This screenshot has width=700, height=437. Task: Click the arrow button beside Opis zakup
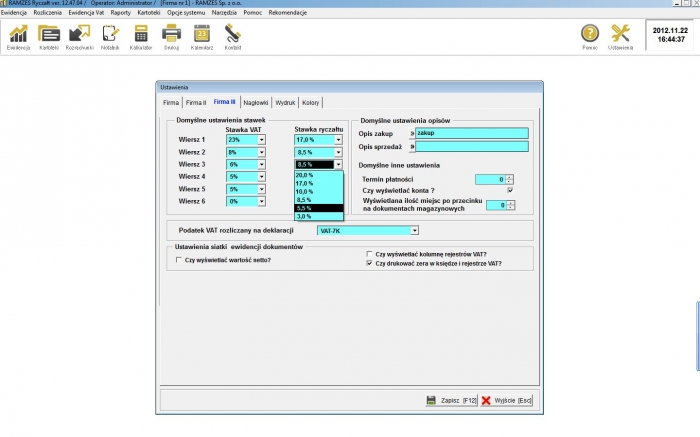coord(412,133)
